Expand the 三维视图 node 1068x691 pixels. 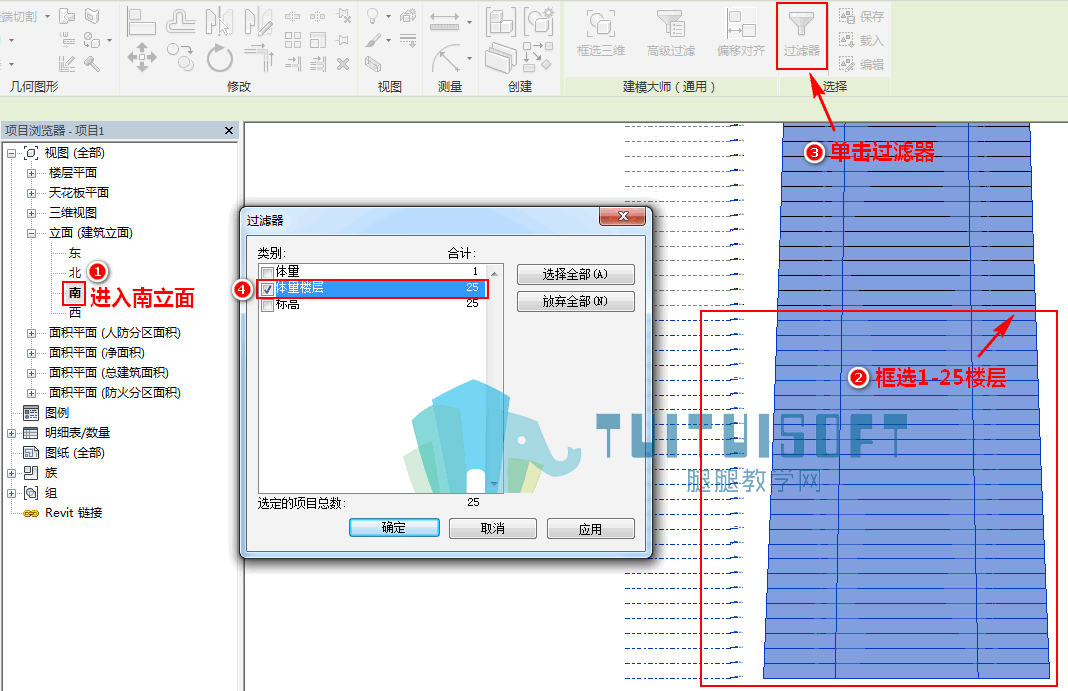31,214
